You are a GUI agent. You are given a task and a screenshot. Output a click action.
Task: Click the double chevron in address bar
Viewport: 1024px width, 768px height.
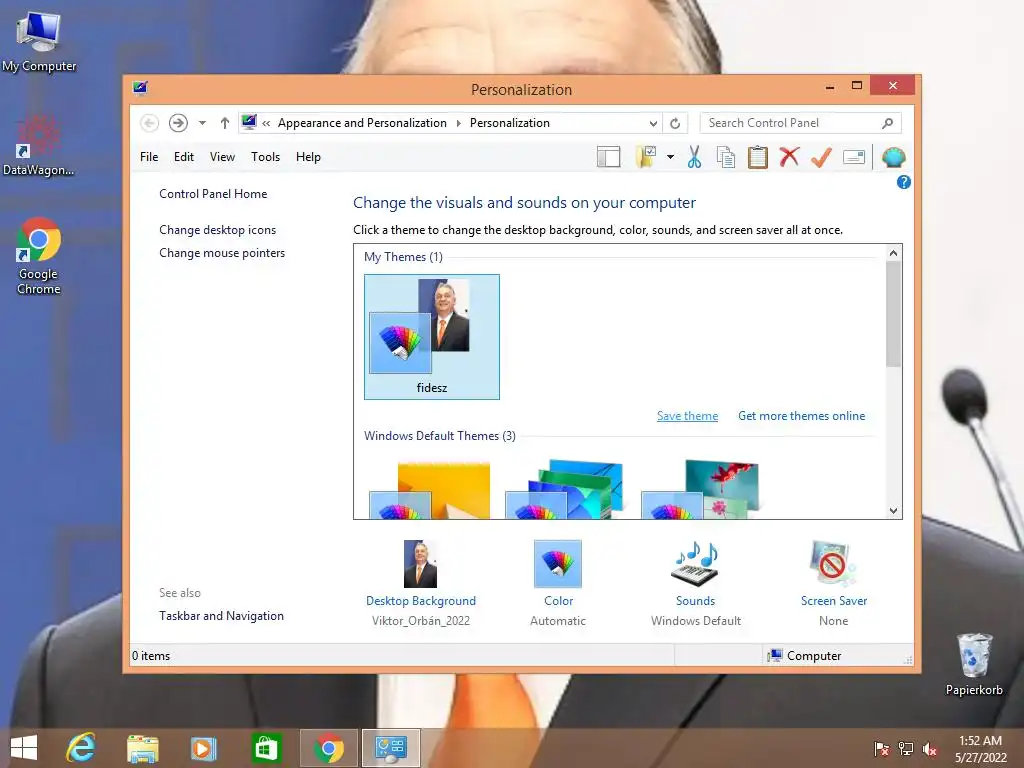pos(266,123)
